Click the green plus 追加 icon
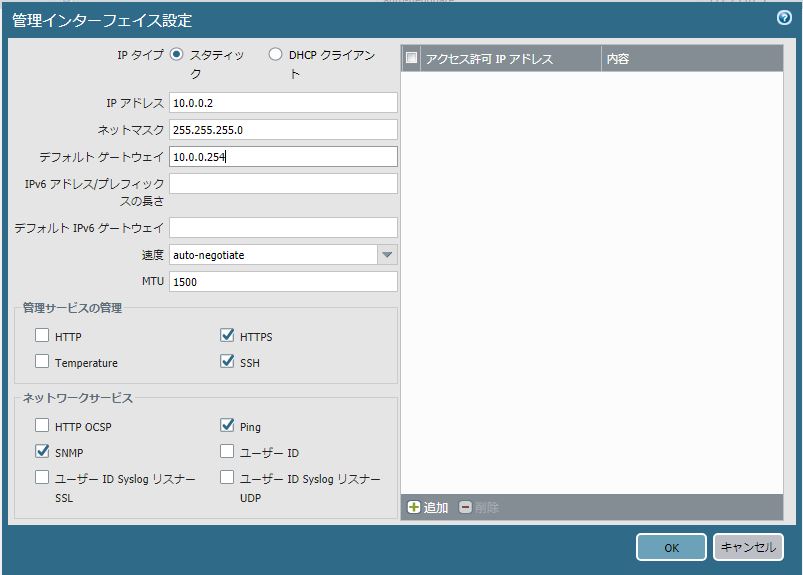The image size is (803, 575). (x=414, y=508)
